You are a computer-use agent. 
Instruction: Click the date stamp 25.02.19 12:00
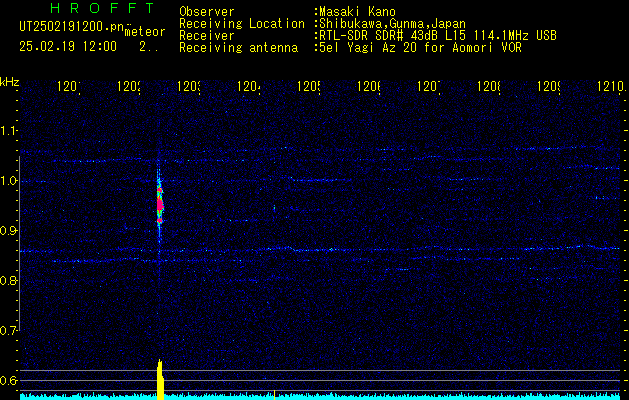[x=67, y=46]
